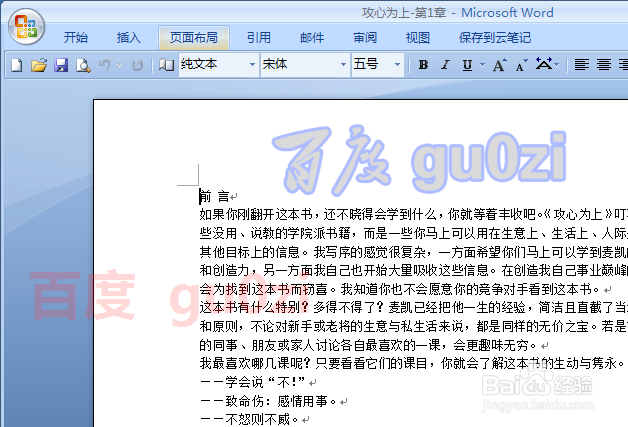628x427 pixels.
Task: Open the 引用 tab
Action: (259, 38)
